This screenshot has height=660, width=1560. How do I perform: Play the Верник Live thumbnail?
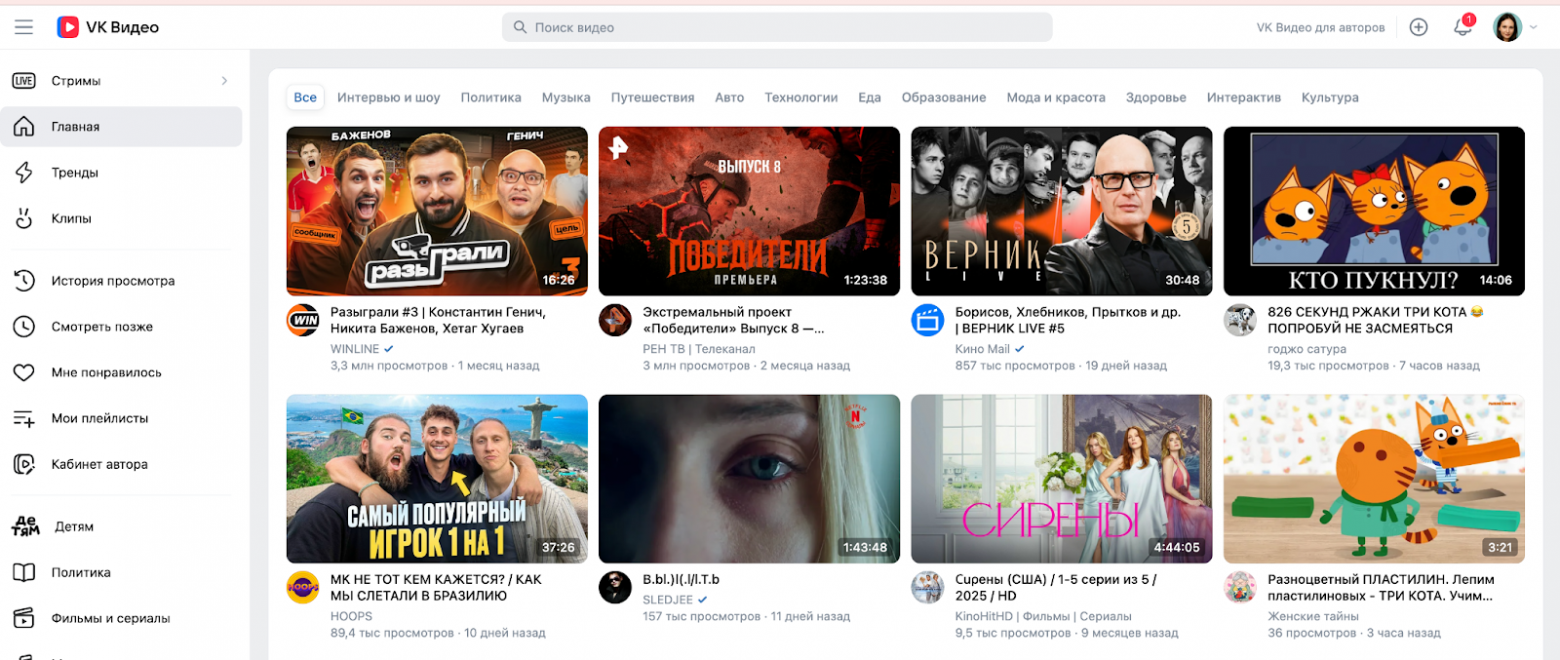pos(1061,211)
